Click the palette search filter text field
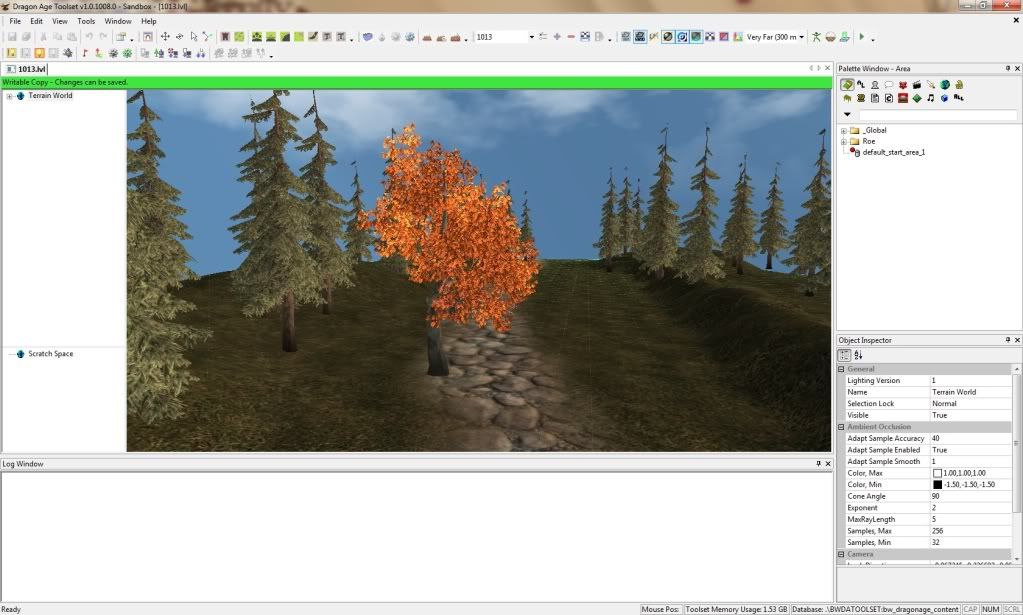This screenshot has width=1023, height=615. 937,115
